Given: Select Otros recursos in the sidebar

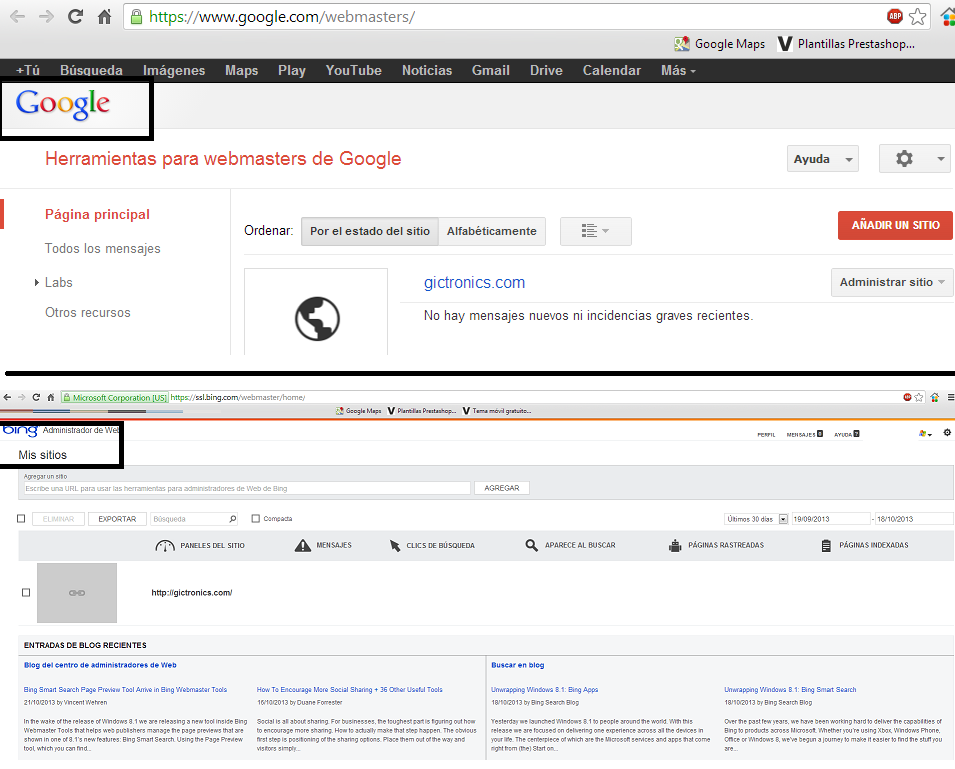Looking at the screenshot, I should click(88, 312).
